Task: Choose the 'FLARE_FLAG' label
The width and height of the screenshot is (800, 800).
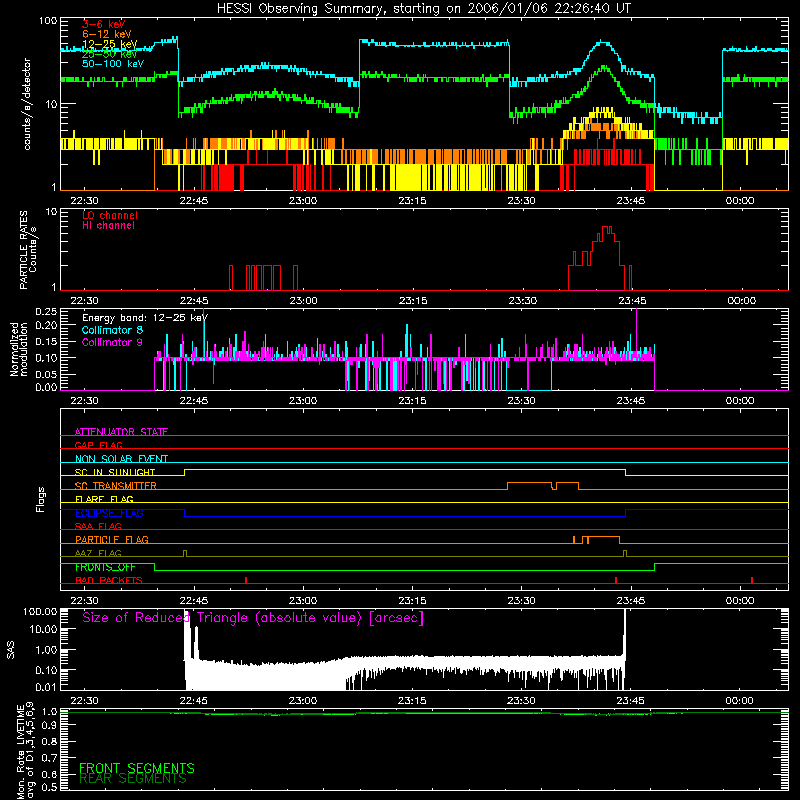Action: click(104, 499)
